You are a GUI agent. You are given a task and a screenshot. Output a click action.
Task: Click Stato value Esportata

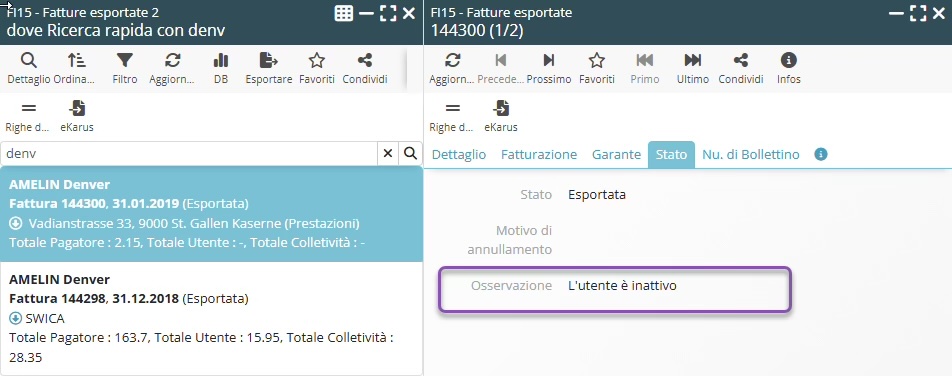[597, 195]
